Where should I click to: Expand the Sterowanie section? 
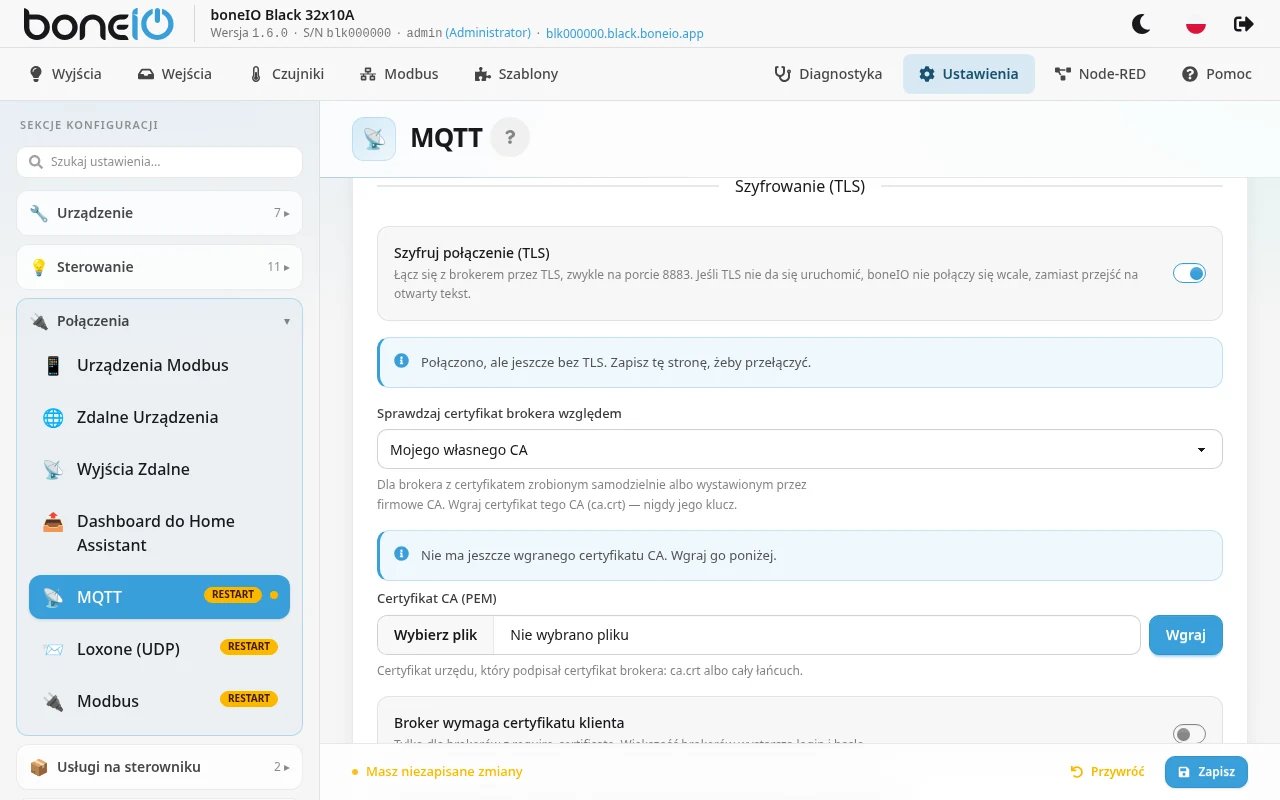(159, 267)
